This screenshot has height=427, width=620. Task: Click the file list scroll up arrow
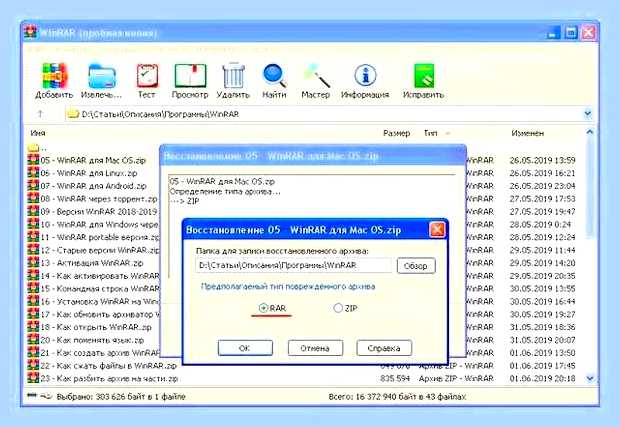590,132
